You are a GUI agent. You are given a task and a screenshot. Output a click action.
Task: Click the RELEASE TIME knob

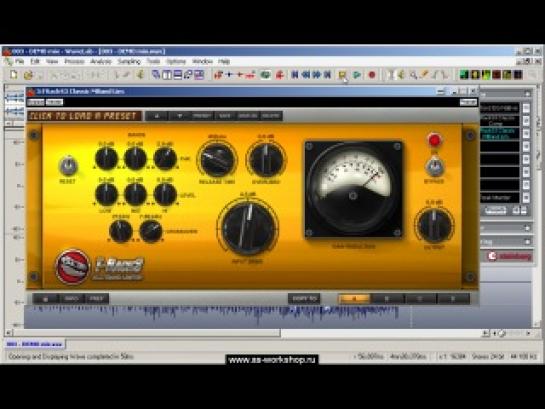(217, 160)
